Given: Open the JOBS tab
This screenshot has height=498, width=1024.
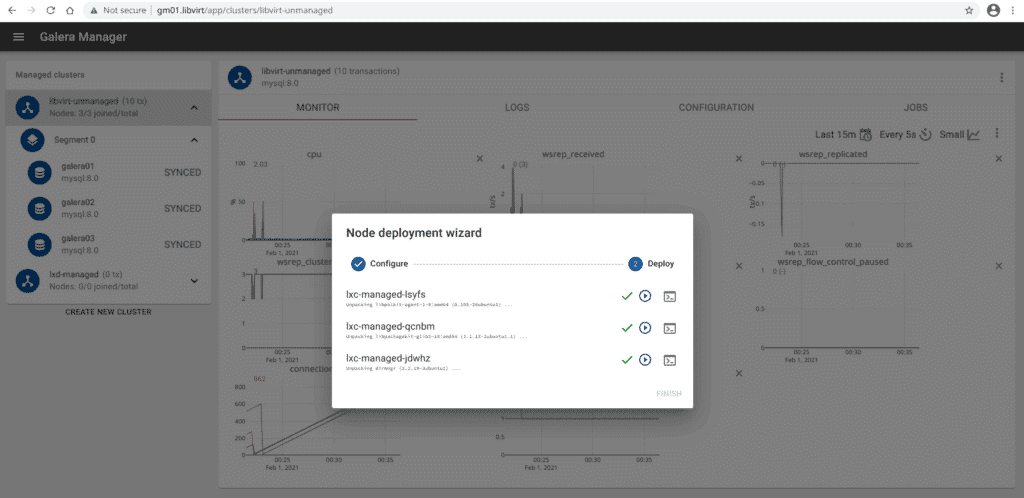Looking at the screenshot, I should coord(915,107).
